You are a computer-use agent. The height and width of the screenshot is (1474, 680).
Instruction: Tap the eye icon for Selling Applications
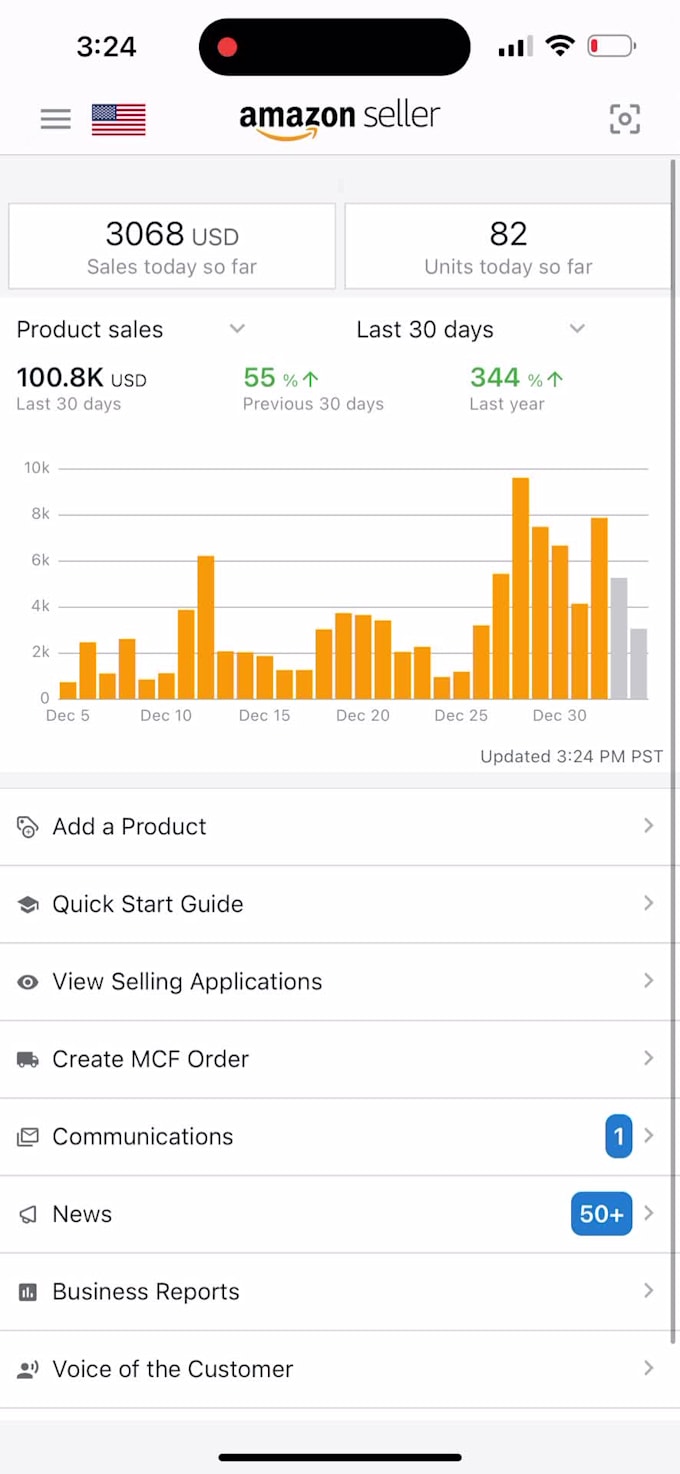click(x=28, y=982)
